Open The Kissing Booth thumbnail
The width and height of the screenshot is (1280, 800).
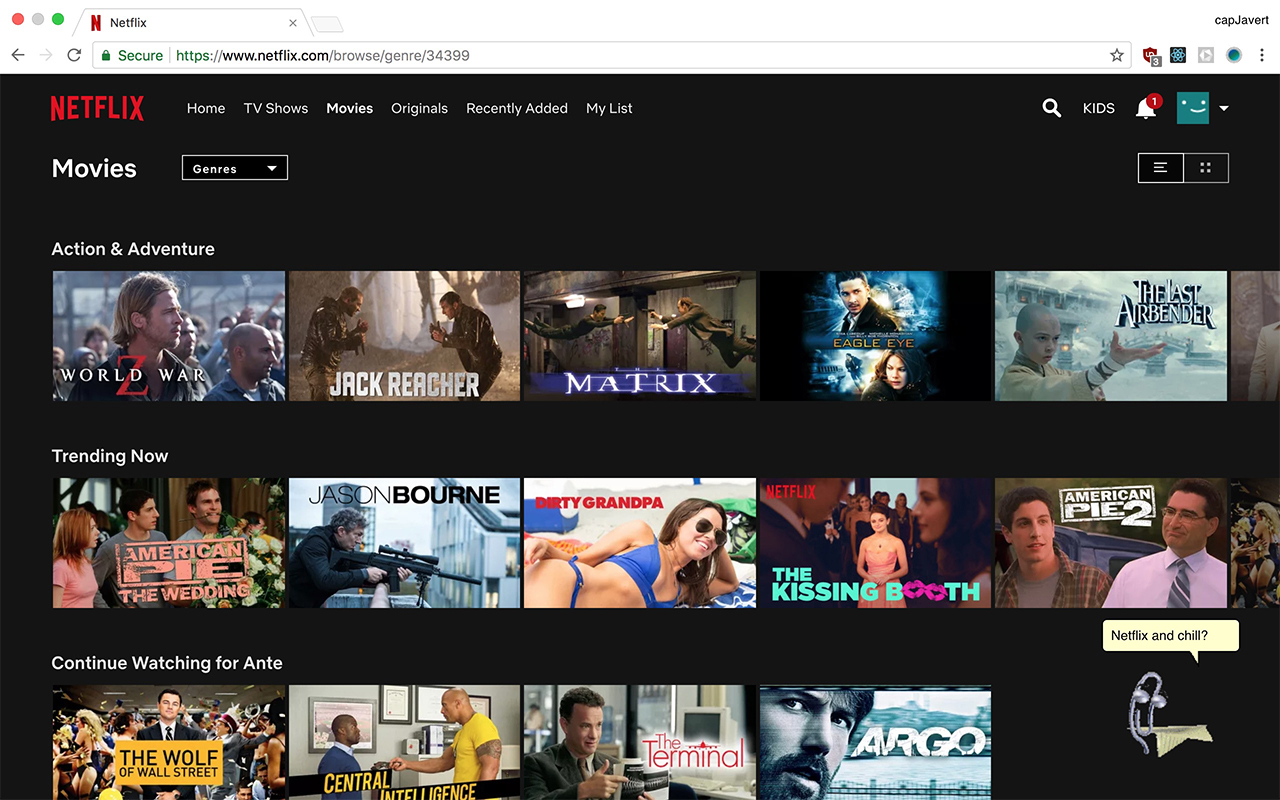pos(876,543)
